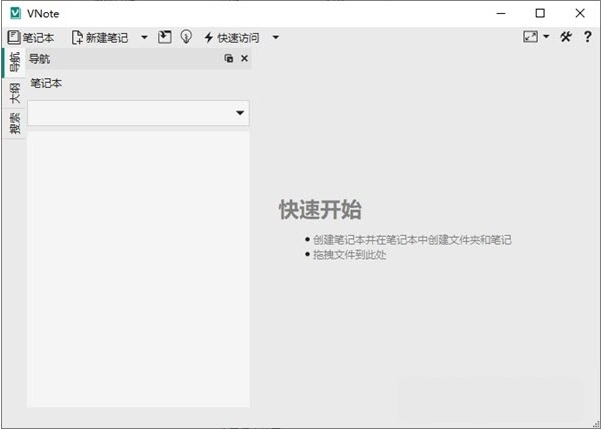Switch to the 大纲 outline tab
The height and width of the screenshot is (429, 602).
click(13, 94)
